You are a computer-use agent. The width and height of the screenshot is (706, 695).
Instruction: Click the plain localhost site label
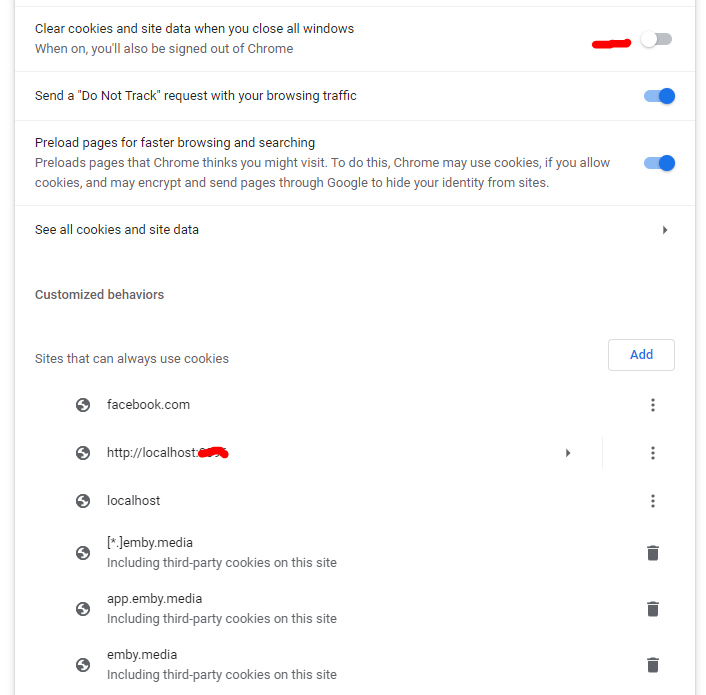point(133,501)
